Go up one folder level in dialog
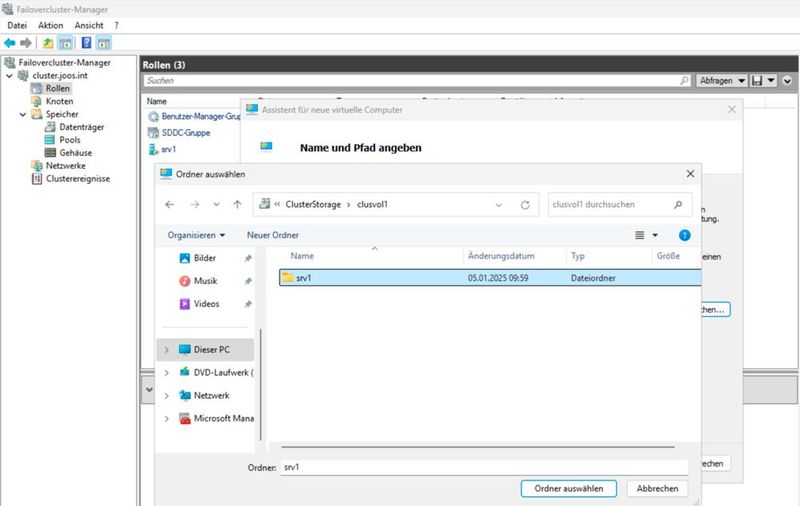800x506 pixels. click(x=237, y=205)
